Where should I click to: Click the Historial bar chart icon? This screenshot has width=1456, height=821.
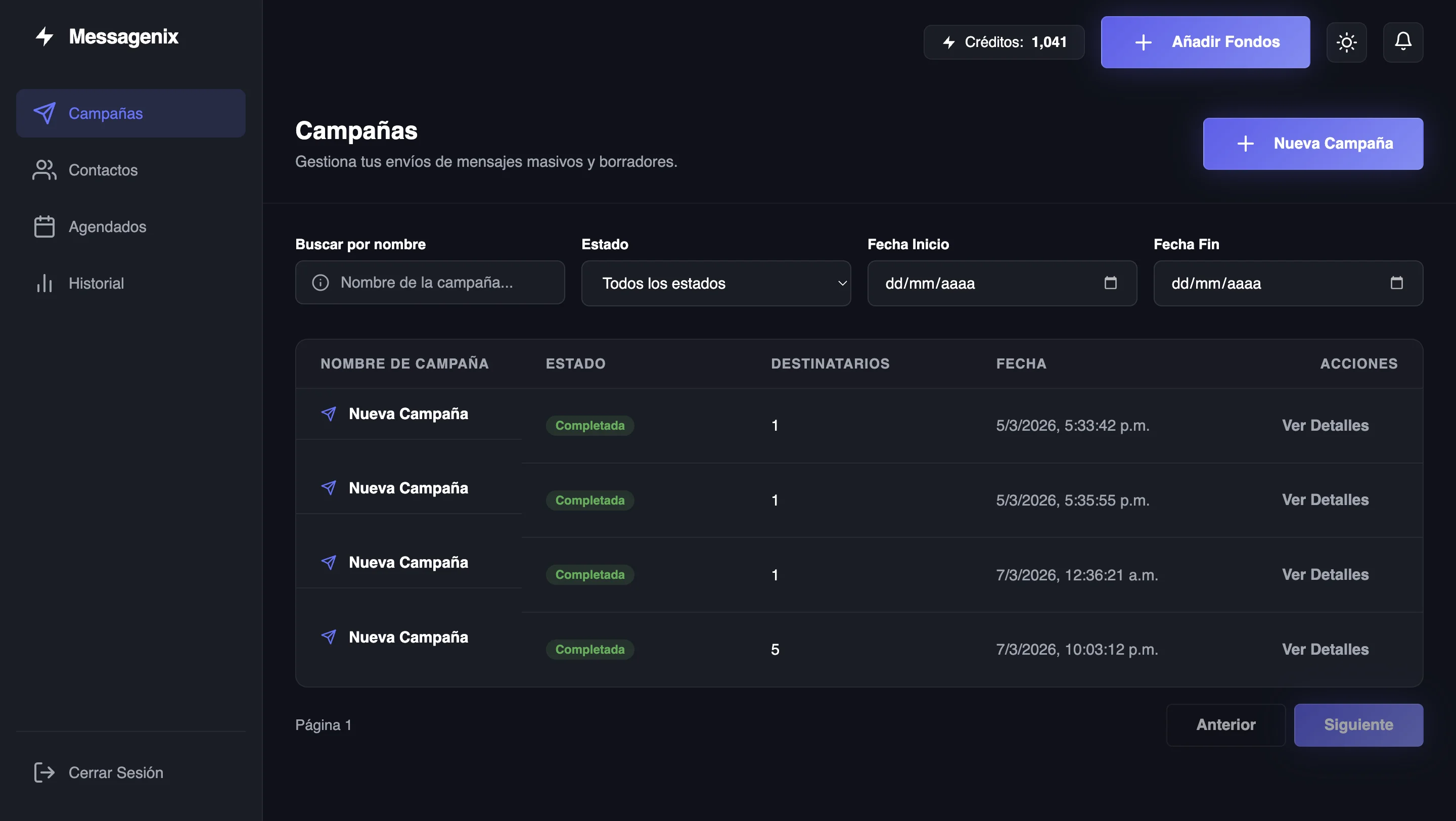[x=44, y=283]
